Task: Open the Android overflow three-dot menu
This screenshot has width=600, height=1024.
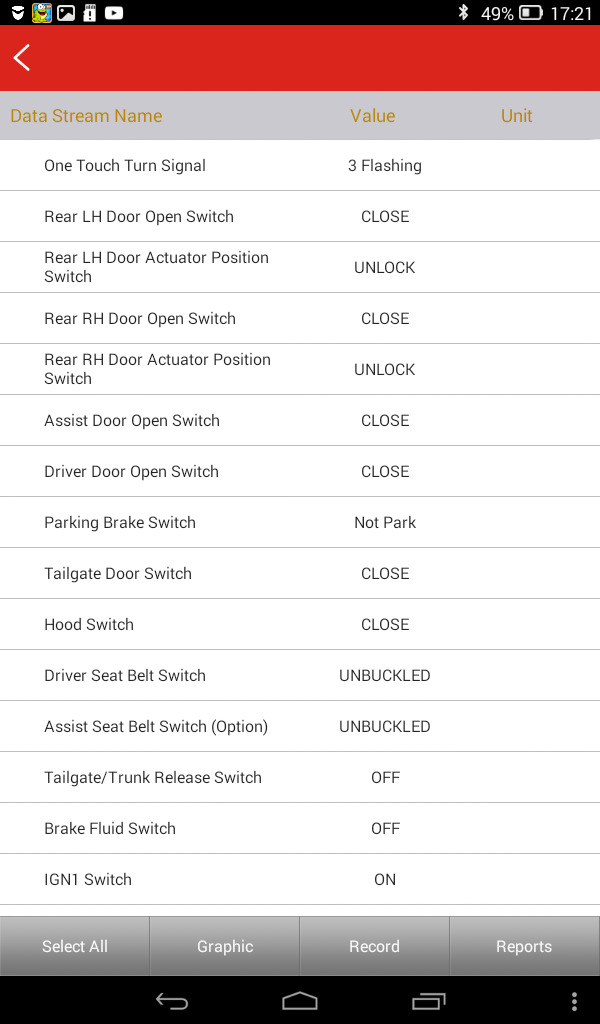Action: tap(574, 1001)
